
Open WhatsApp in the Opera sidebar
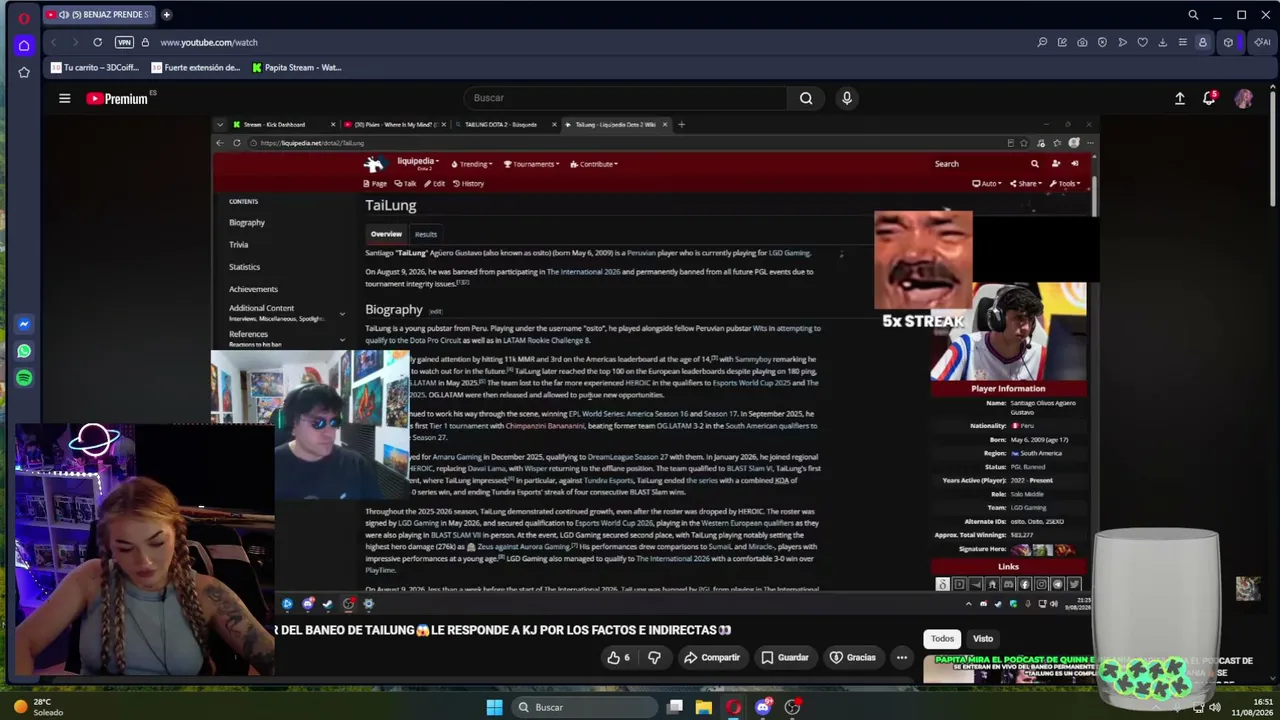pyautogui.click(x=24, y=351)
